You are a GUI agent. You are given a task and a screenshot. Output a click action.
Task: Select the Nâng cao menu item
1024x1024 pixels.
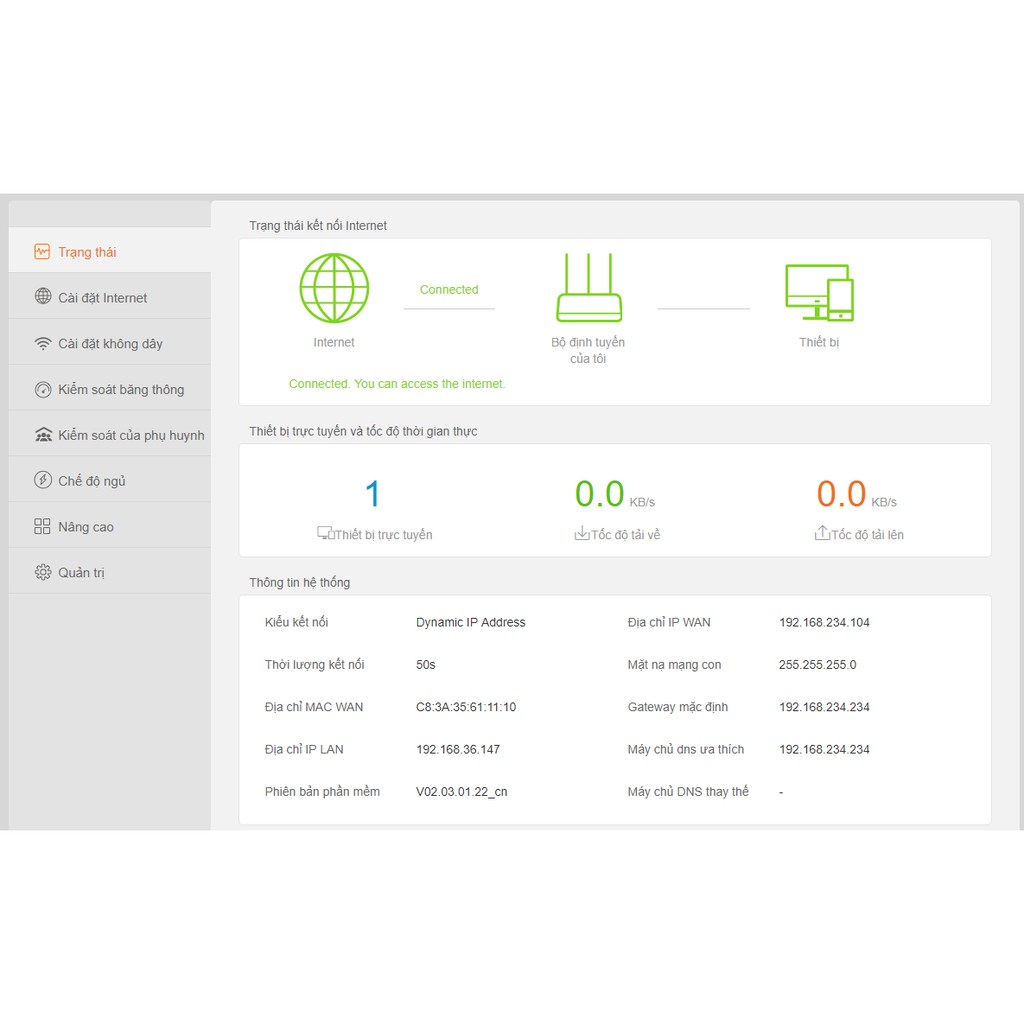point(86,527)
